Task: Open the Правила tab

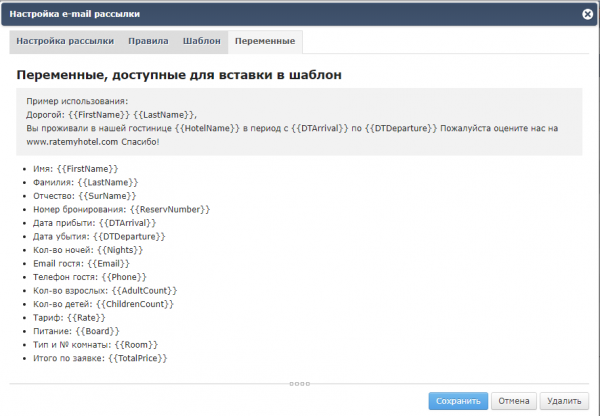Action: click(148, 42)
